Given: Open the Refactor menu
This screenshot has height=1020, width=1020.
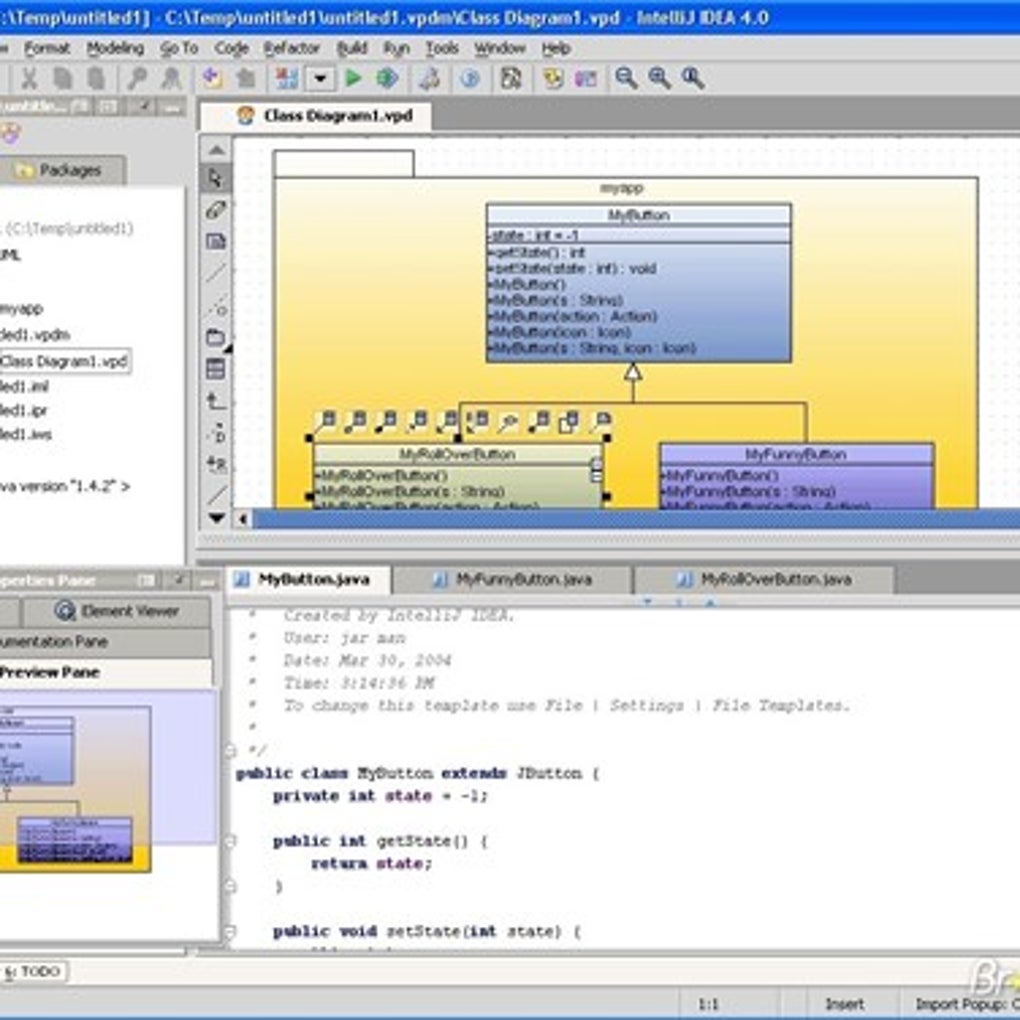Looking at the screenshot, I should (x=292, y=48).
